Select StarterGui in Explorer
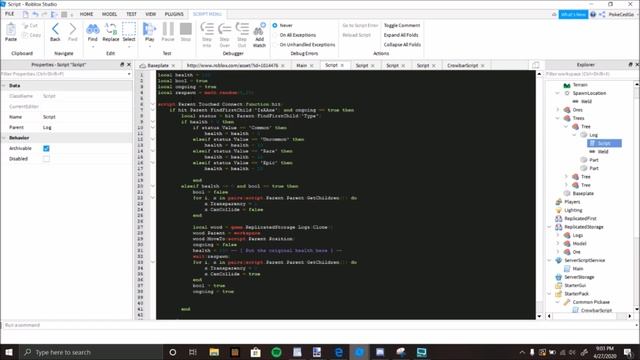This screenshot has height=360, width=640. pyautogui.click(x=575, y=285)
